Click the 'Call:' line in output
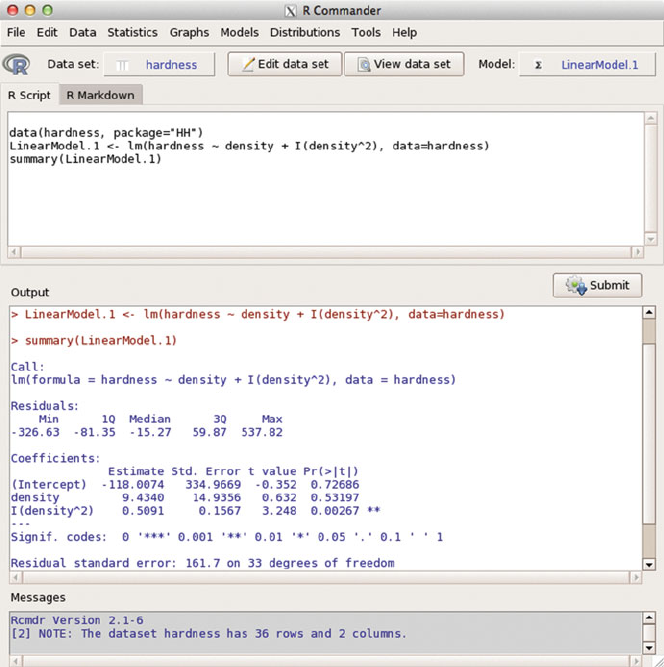Image resolution: width=664 pixels, height=667 pixels. (28, 367)
